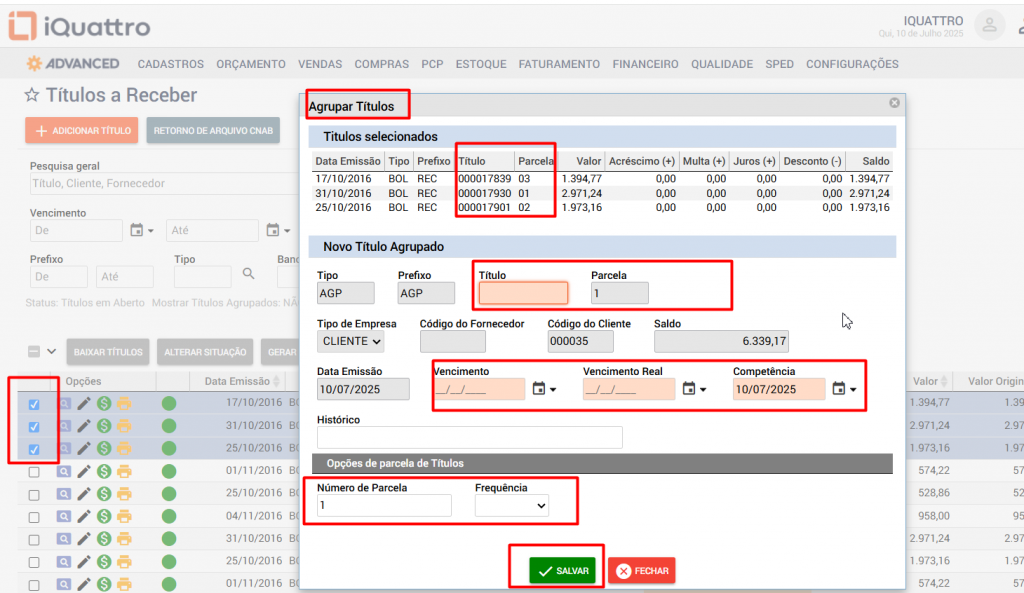Check the row checkbox for value 528,86
The image size is (1024, 593).
click(x=34, y=494)
